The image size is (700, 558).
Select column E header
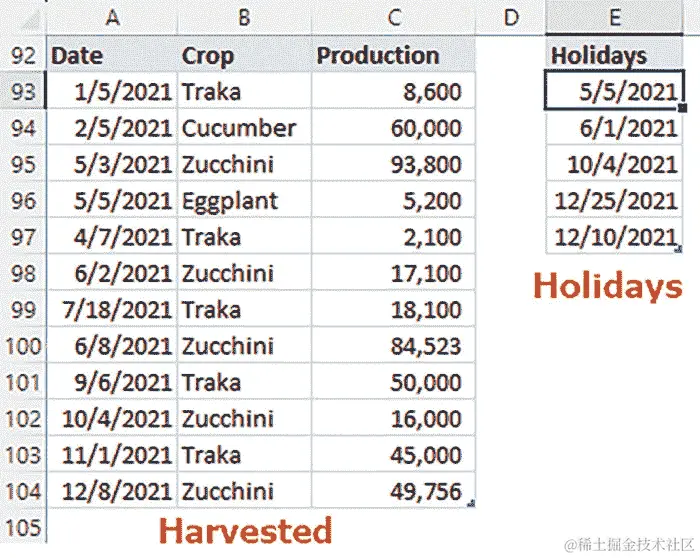tap(614, 17)
